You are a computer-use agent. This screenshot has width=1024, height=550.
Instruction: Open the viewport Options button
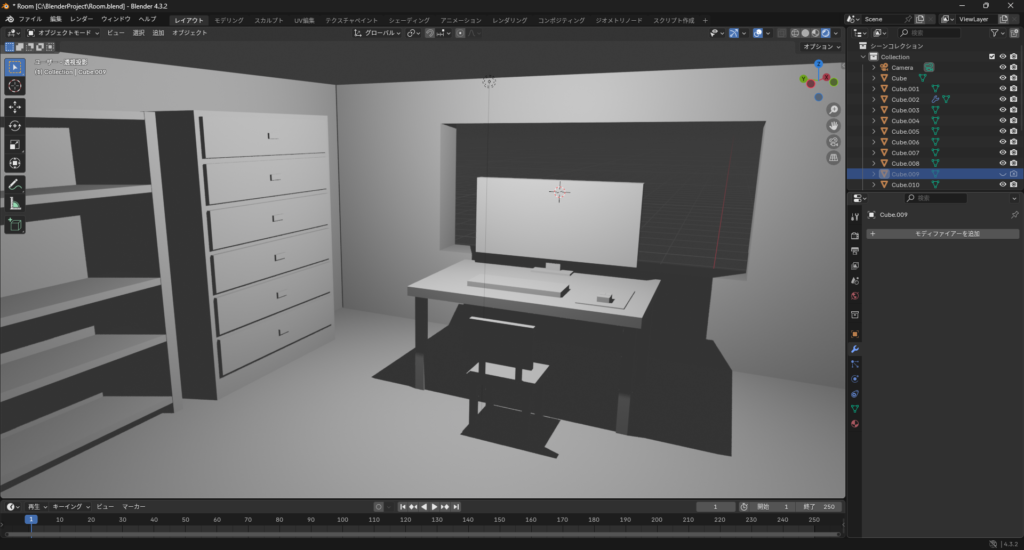pyautogui.click(x=822, y=47)
